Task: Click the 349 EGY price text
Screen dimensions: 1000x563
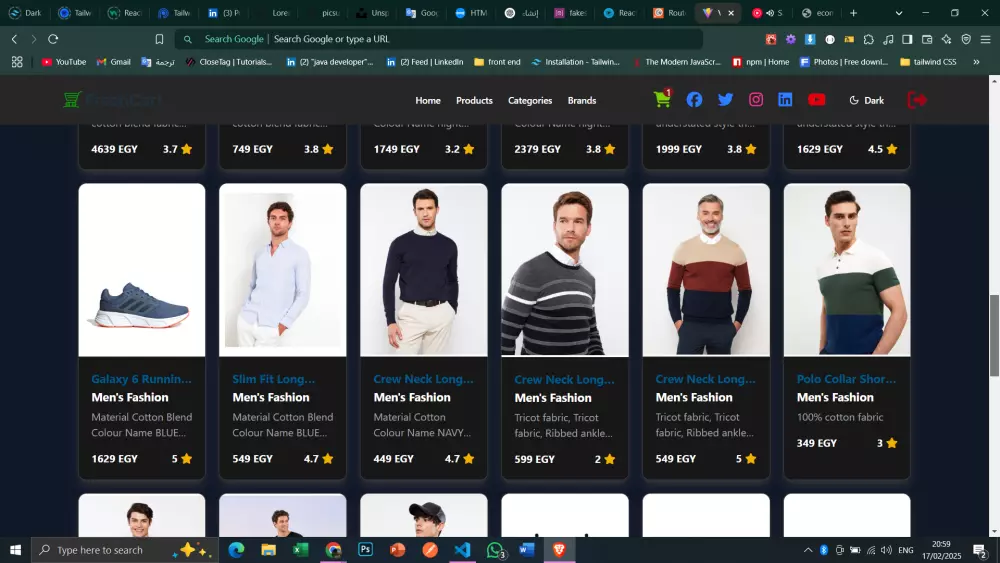Action: coord(816,443)
